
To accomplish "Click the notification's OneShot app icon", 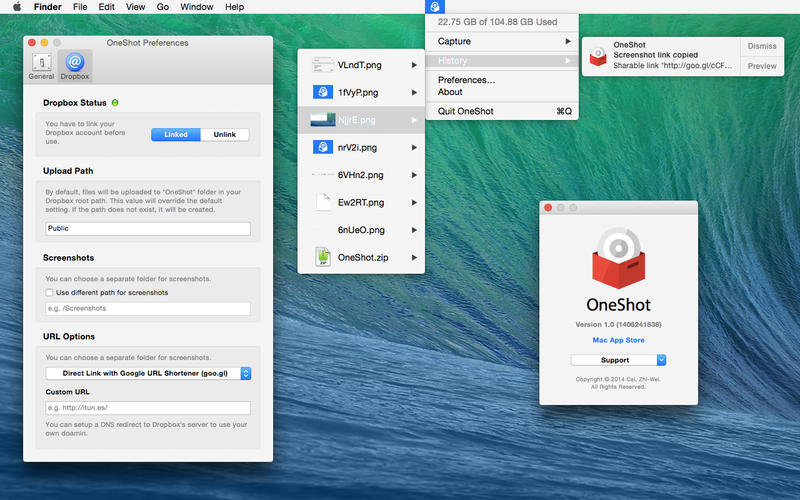I will 597,57.
